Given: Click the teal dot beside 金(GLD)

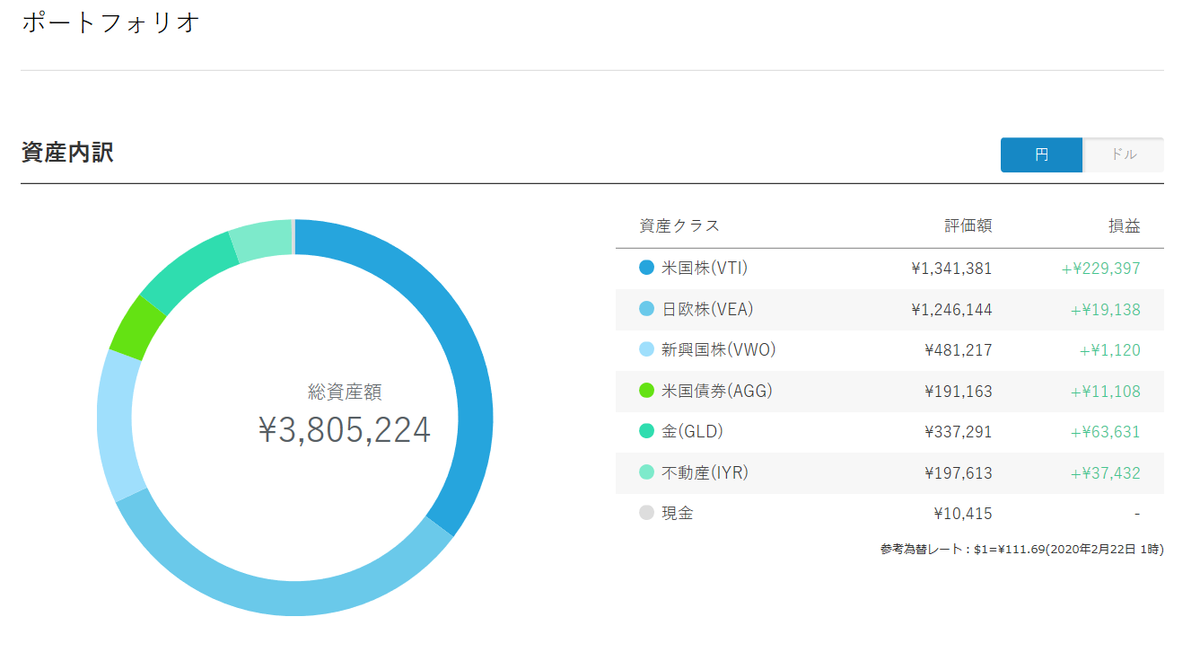Looking at the screenshot, I should click(x=647, y=432).
